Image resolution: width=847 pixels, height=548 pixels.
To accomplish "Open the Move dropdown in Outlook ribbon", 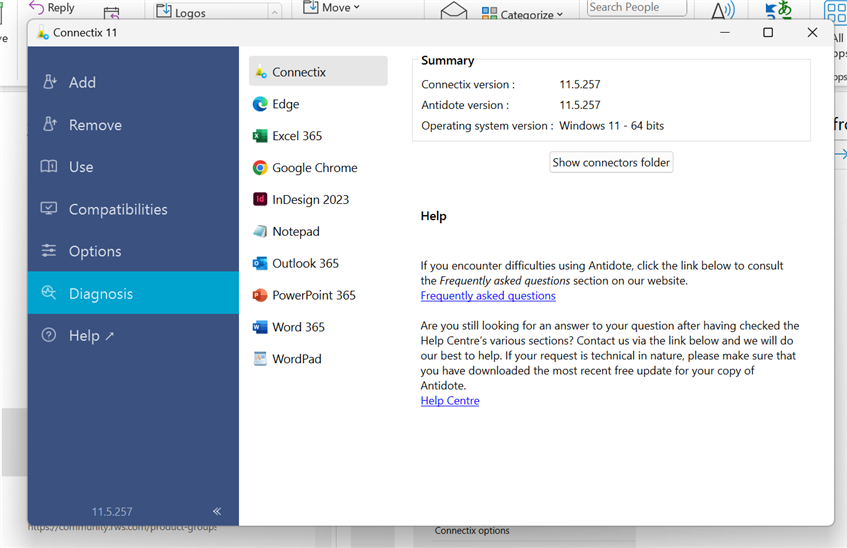I will pos(331,8).
